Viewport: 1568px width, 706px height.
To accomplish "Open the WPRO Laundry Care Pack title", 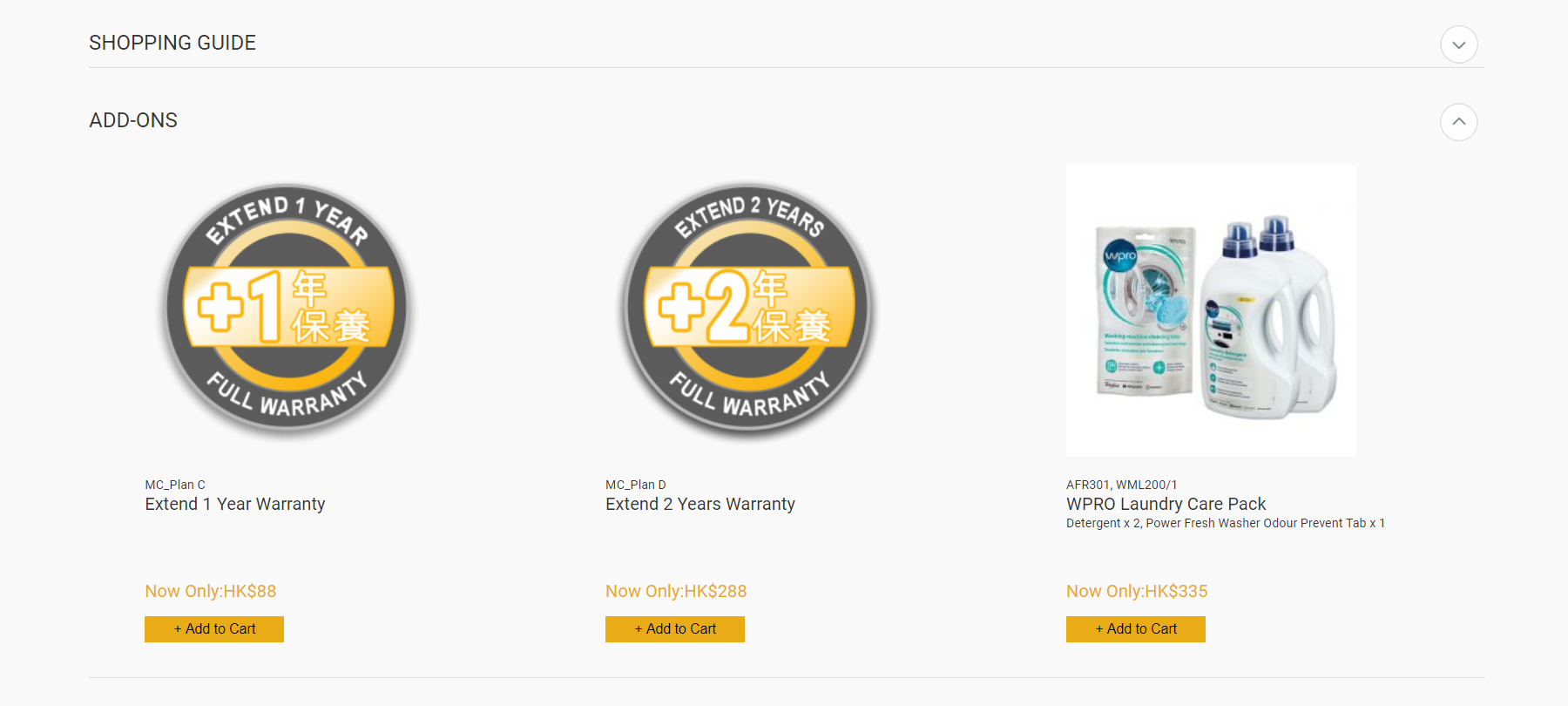I will (x=1166, y=504).
